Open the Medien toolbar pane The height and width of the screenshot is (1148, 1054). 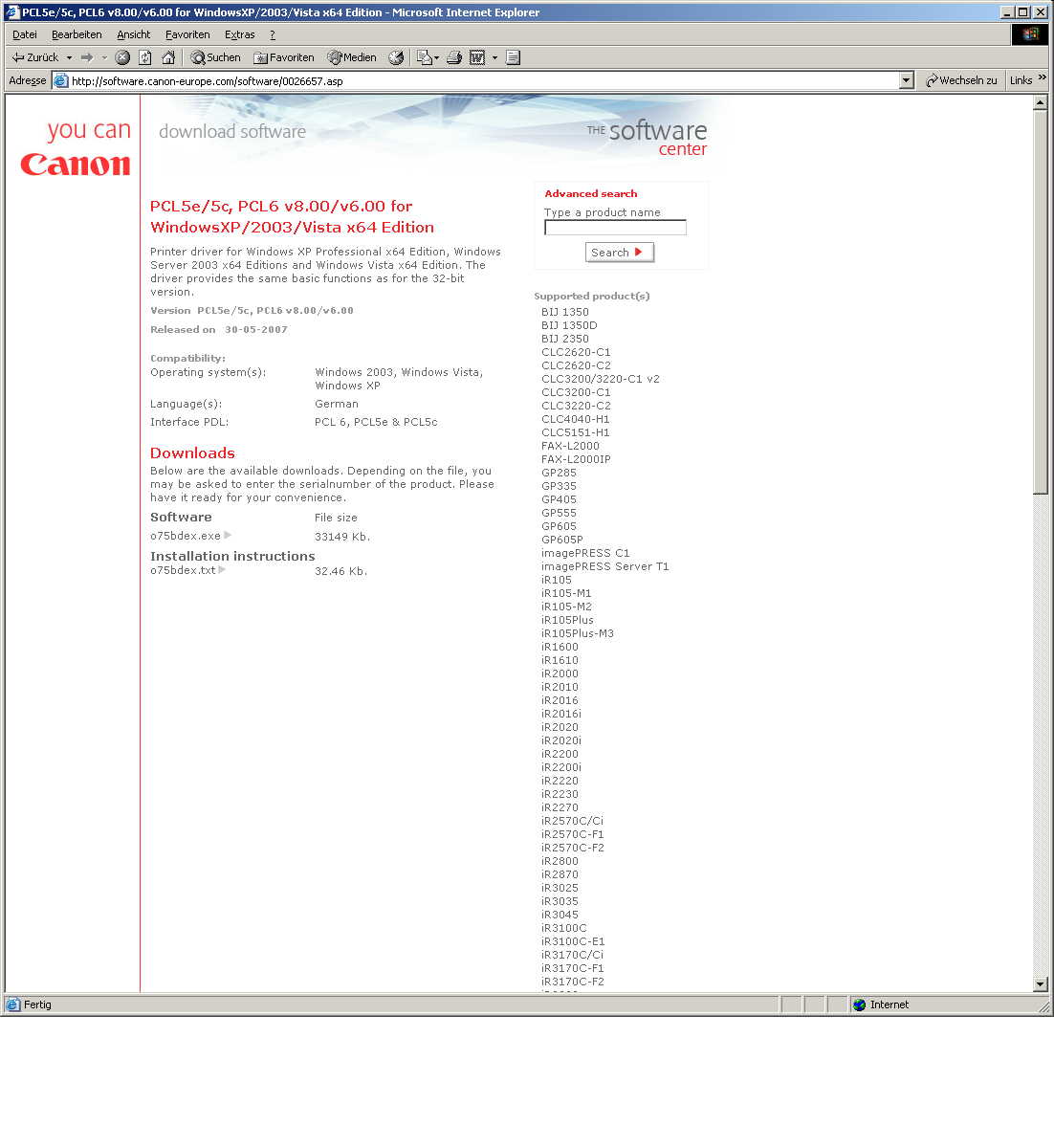pos(352,57)
